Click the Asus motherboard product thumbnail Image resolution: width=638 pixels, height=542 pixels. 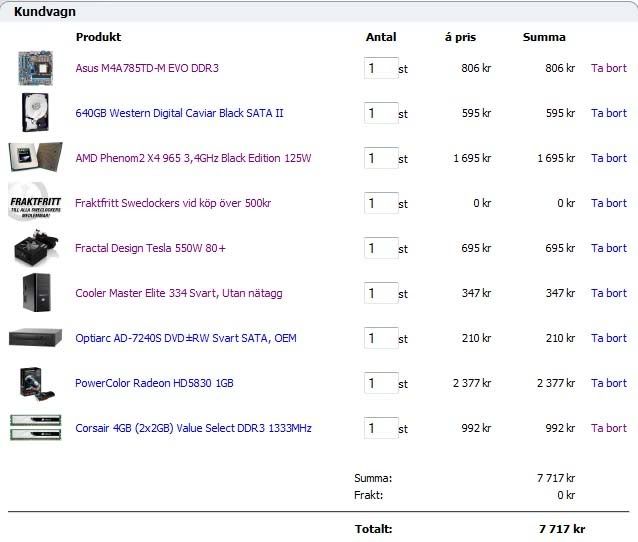click(x=35, y=68)
